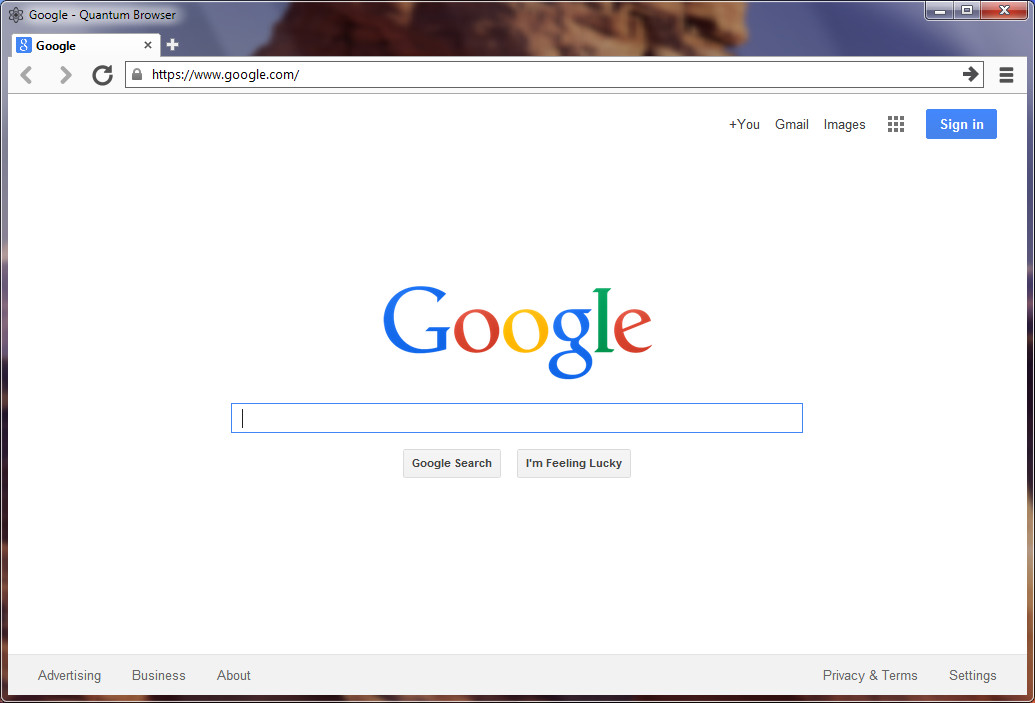
Task: Close the Google tab
Action: tap(148, 45)
